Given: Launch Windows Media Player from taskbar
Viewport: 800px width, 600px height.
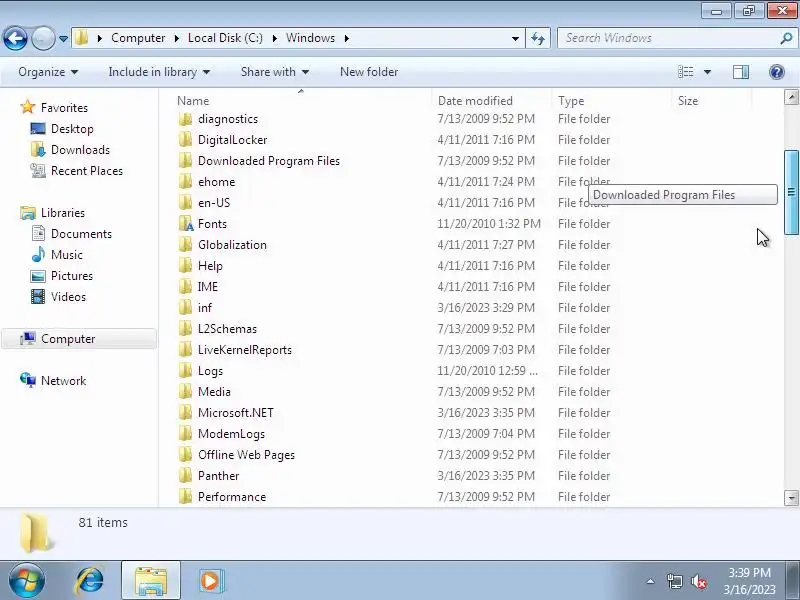Looking at the screenshot, I should 210,581.
